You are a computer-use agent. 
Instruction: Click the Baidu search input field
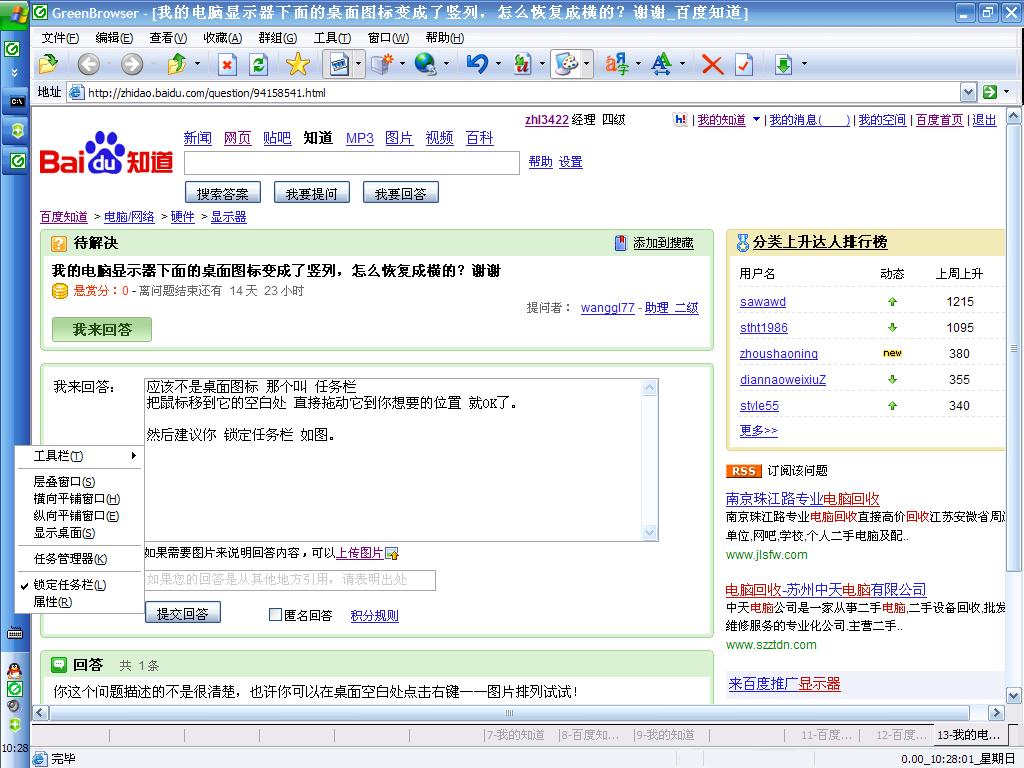pos(352,163)
